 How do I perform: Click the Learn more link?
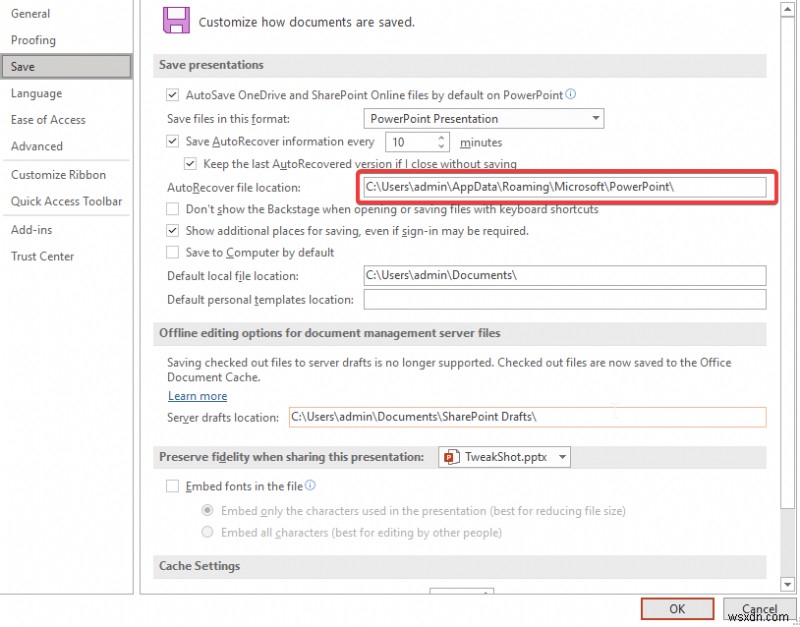tap(197, 396)
